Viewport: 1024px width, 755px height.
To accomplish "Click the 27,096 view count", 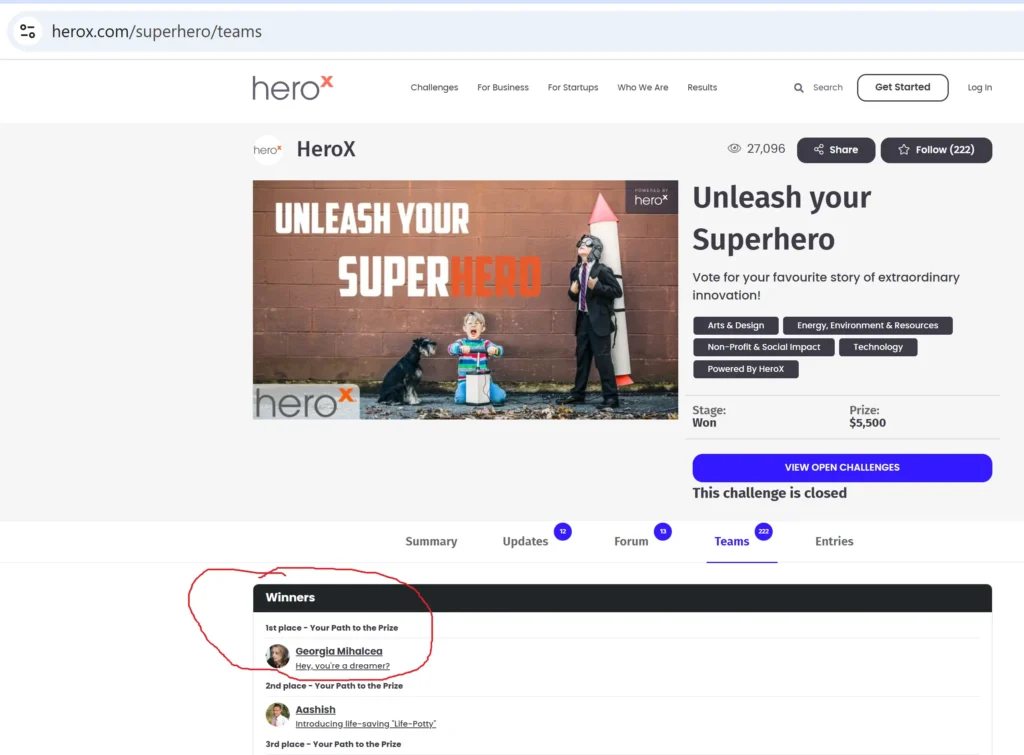I will click(766, 149).
